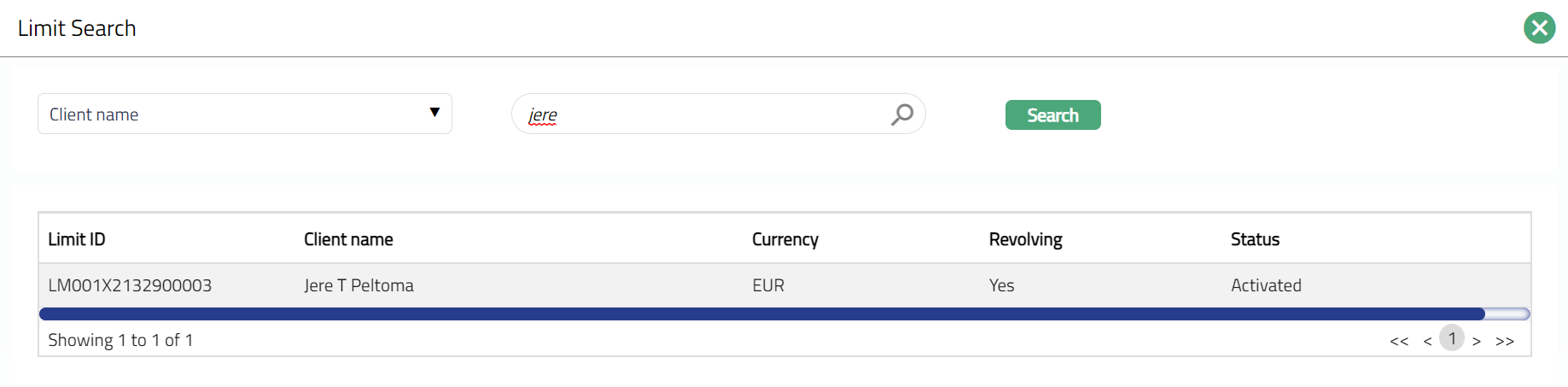Click the Currency column header
This screenshot has width=1568, height=387.
[784, 240]
